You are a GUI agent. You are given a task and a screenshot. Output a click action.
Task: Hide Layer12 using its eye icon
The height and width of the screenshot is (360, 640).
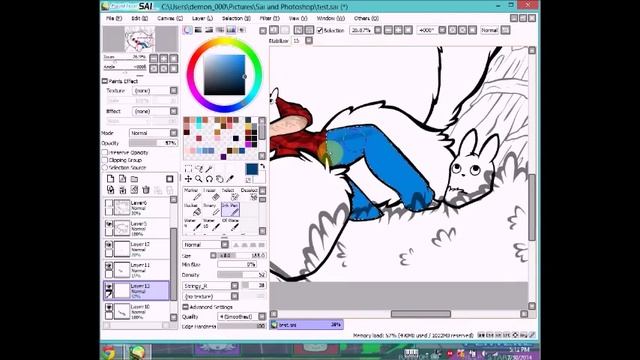pyautogui.click(x=109, y=245)
